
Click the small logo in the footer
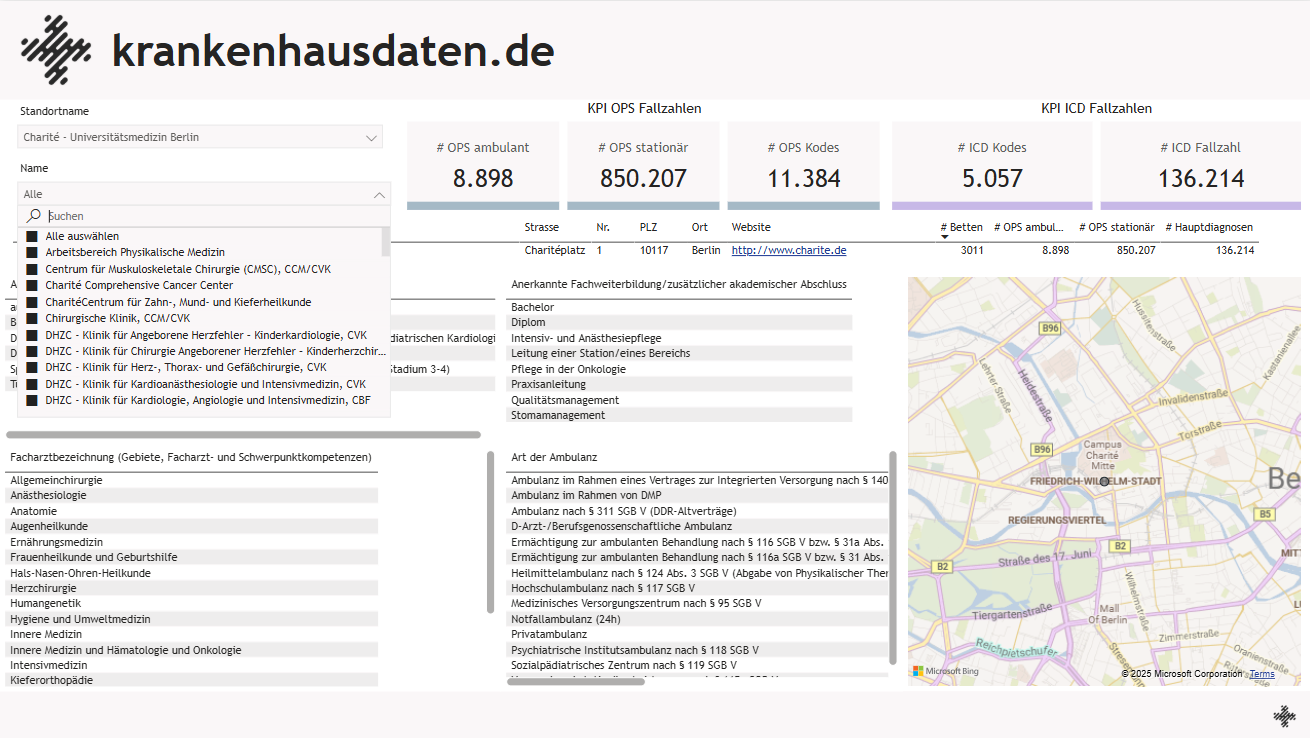(1284, 715)
